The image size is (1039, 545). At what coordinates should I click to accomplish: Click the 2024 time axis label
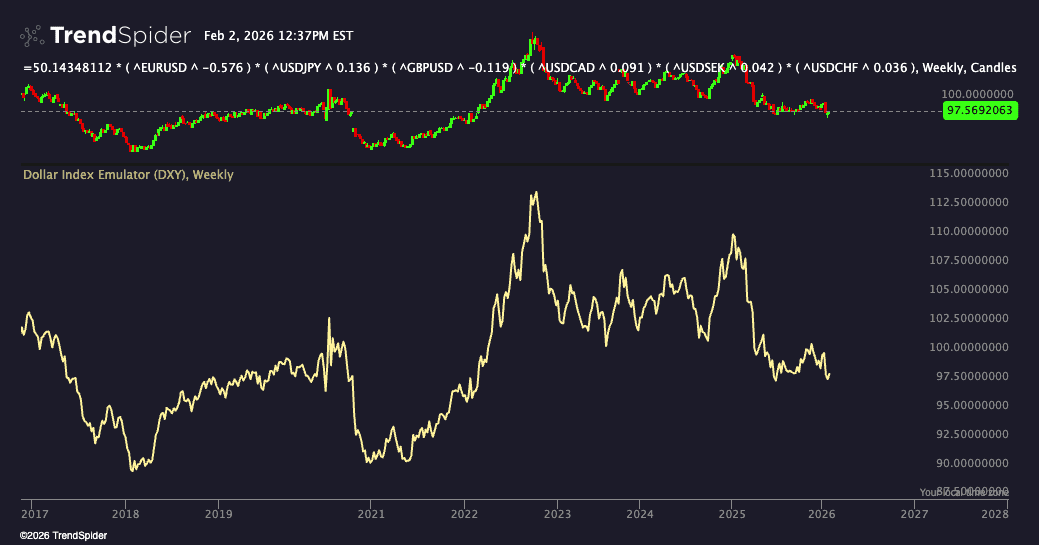[640, 514]
